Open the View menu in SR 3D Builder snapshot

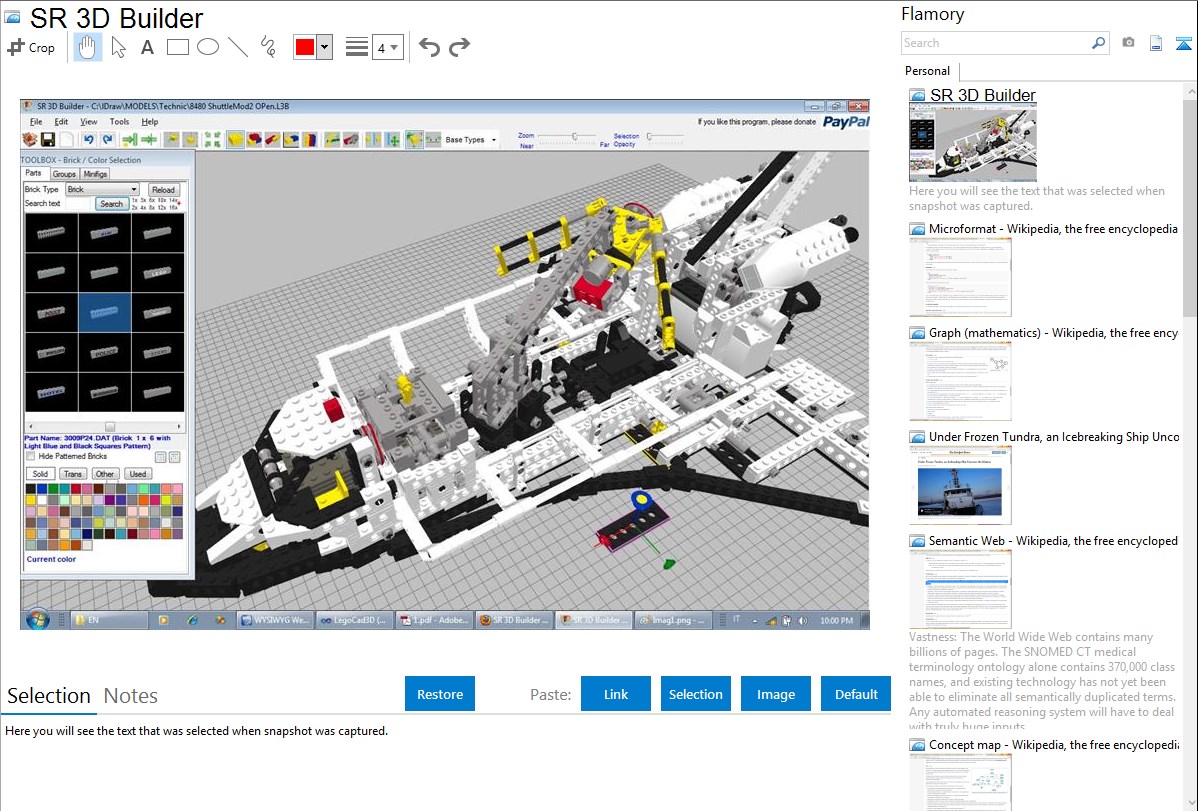coord(89,122)
